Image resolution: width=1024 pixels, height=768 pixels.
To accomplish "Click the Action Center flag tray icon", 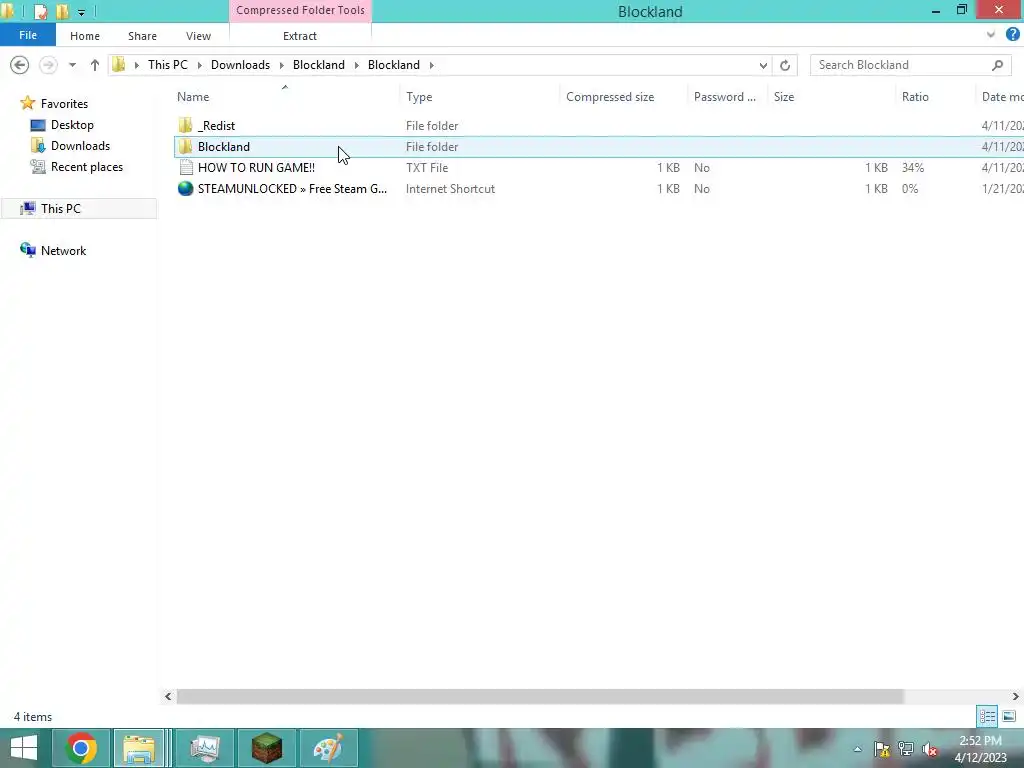I will tap(882, 749).
